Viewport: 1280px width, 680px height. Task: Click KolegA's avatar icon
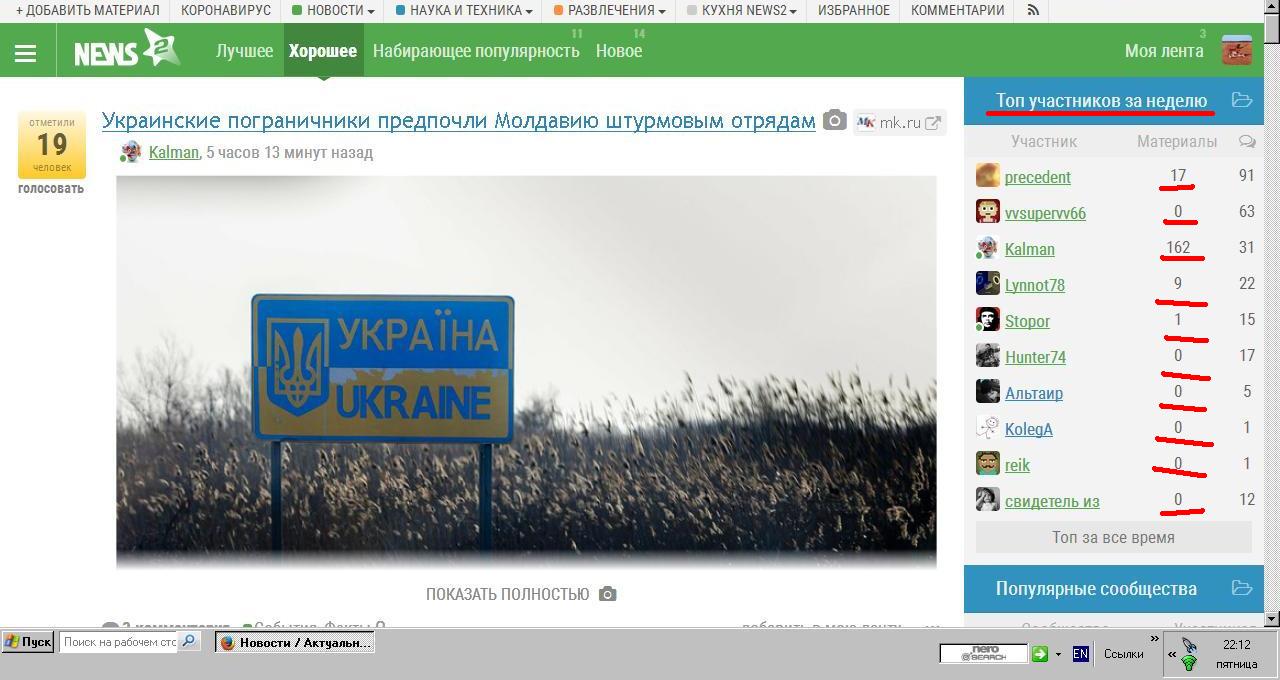988,428
